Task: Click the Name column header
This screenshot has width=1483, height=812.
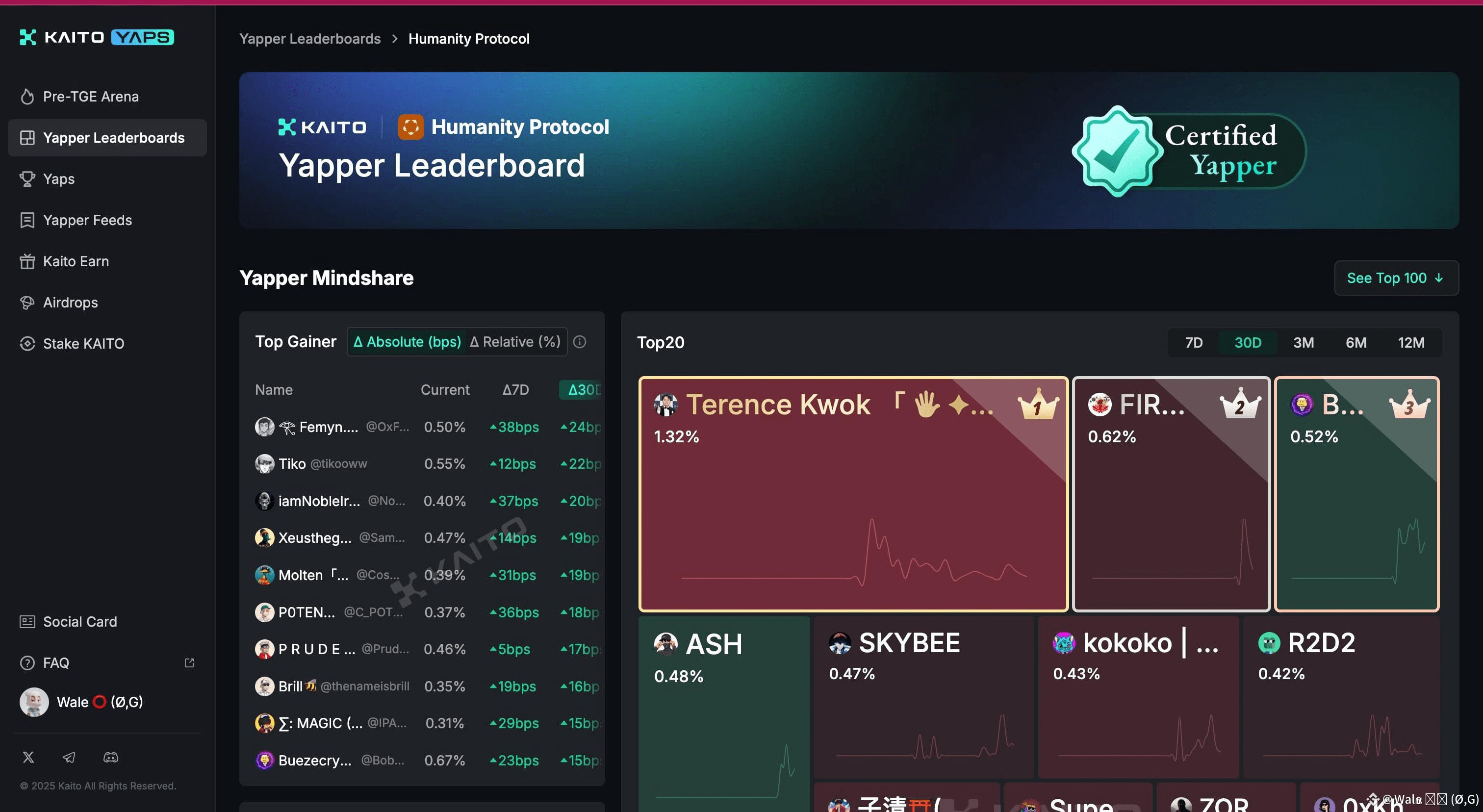Action: coord(274,390)
